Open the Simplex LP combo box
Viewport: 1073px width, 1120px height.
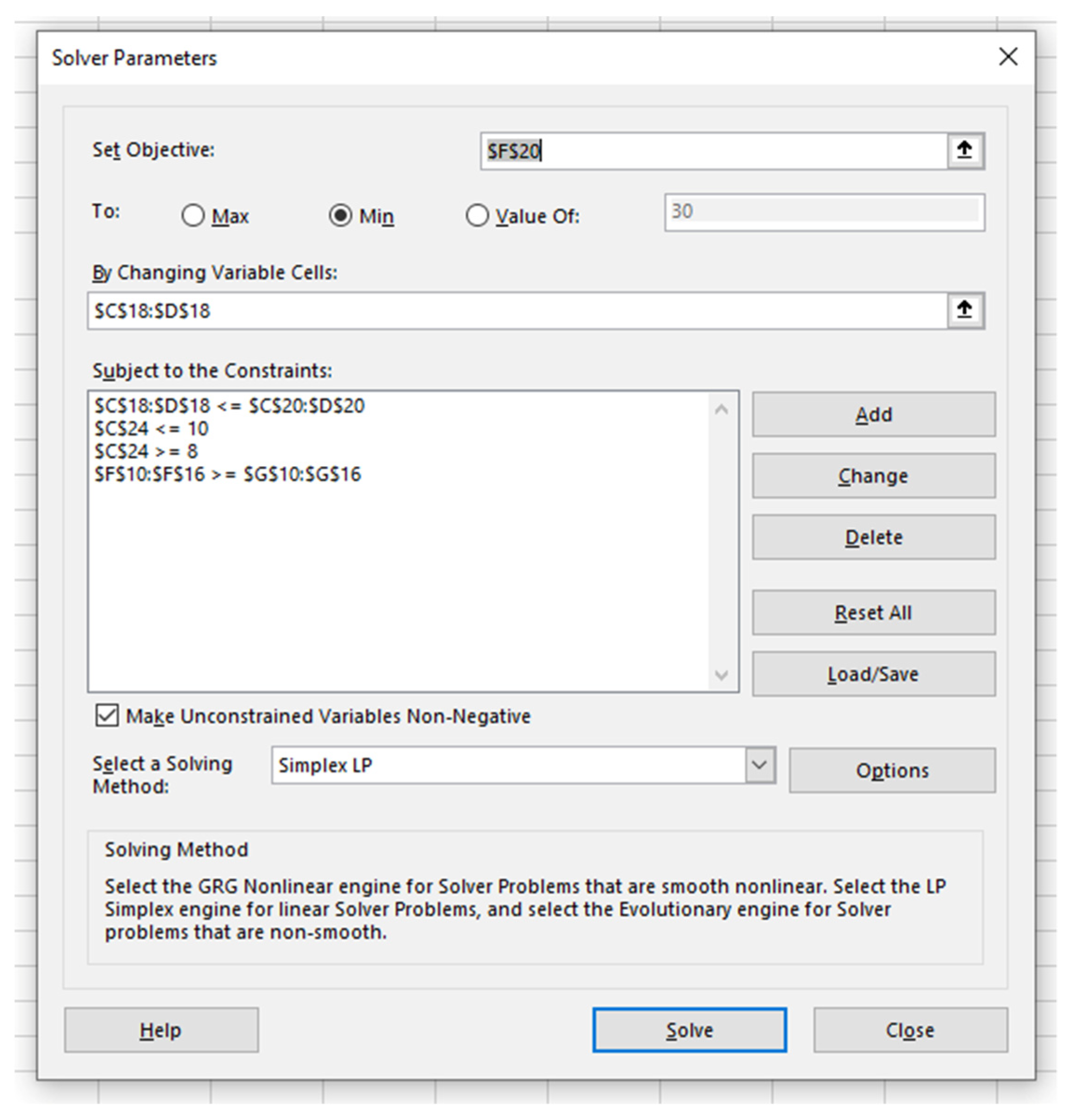(x=508, y=764)
